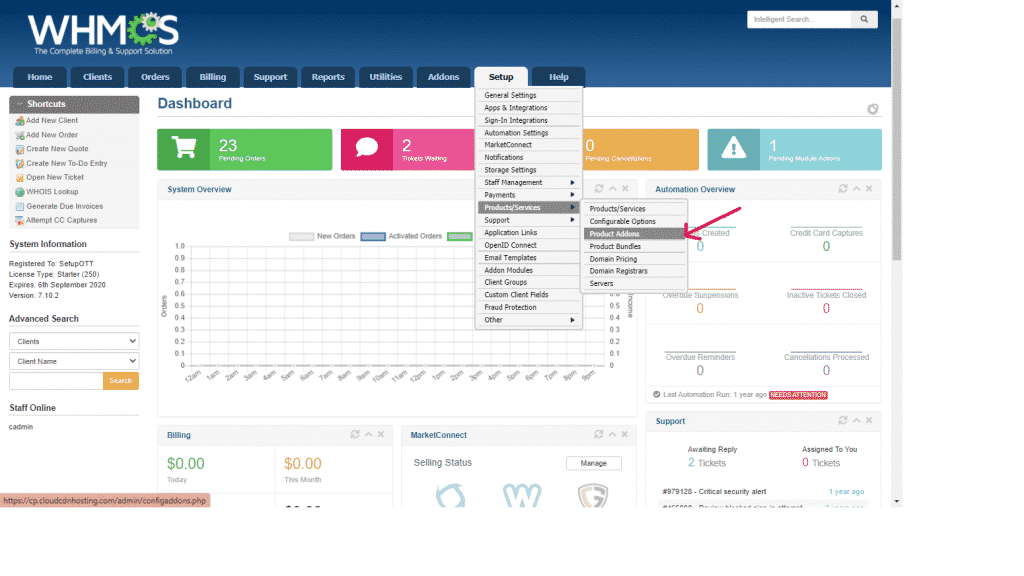
Task: Select Product Addons from the submenu
Action: (x=634, y=234)
